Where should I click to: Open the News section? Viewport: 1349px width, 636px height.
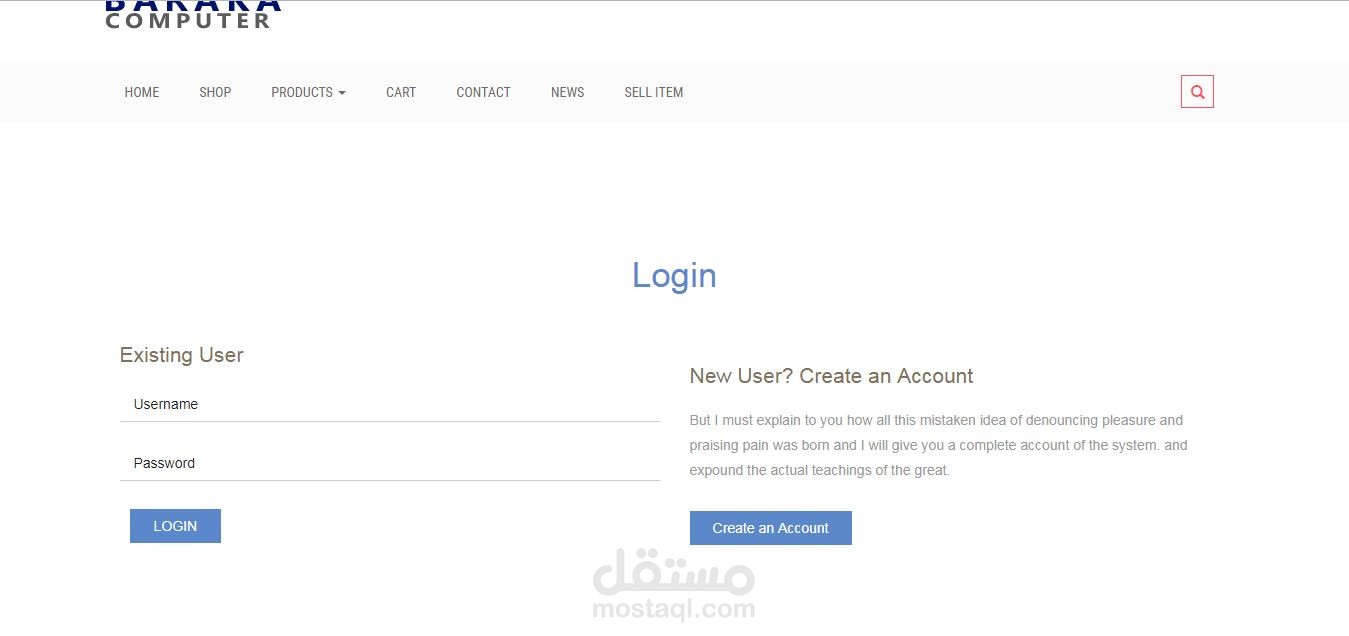pos(567,92)
